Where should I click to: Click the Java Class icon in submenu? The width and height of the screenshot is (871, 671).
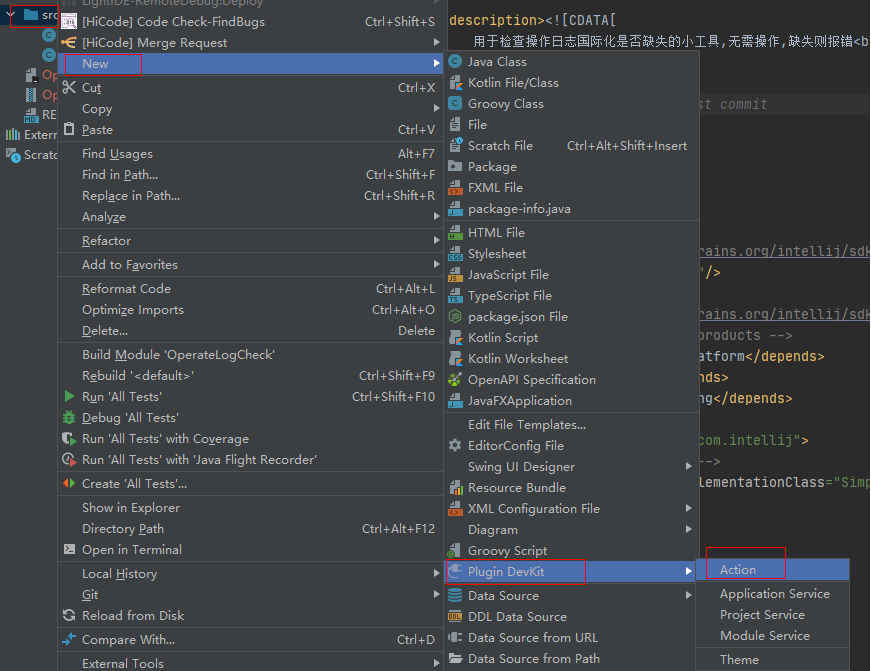pos(455,62)
